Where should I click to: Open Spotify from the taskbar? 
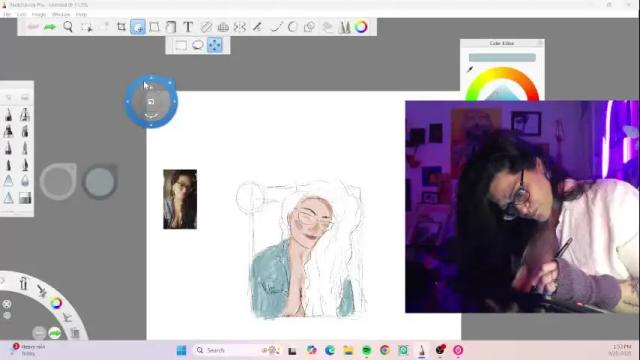pyautogui.click(x=367, y=350)
